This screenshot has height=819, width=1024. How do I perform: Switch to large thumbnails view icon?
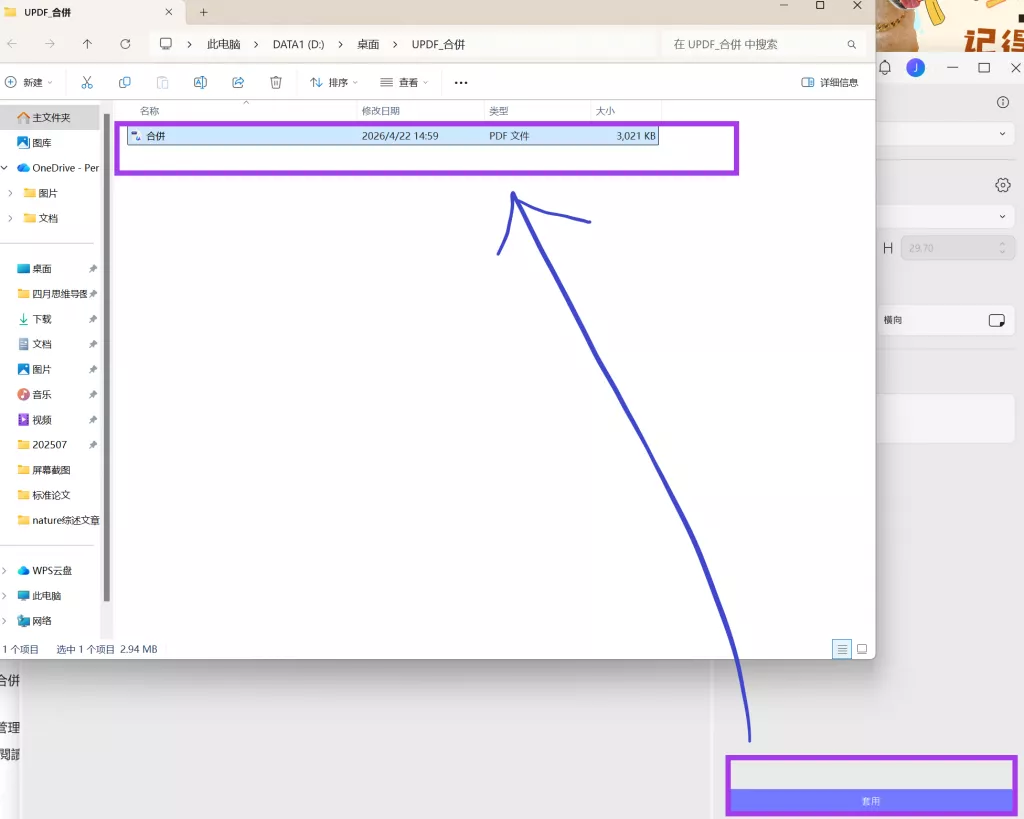pyautogui.click(x=862, y=649)
